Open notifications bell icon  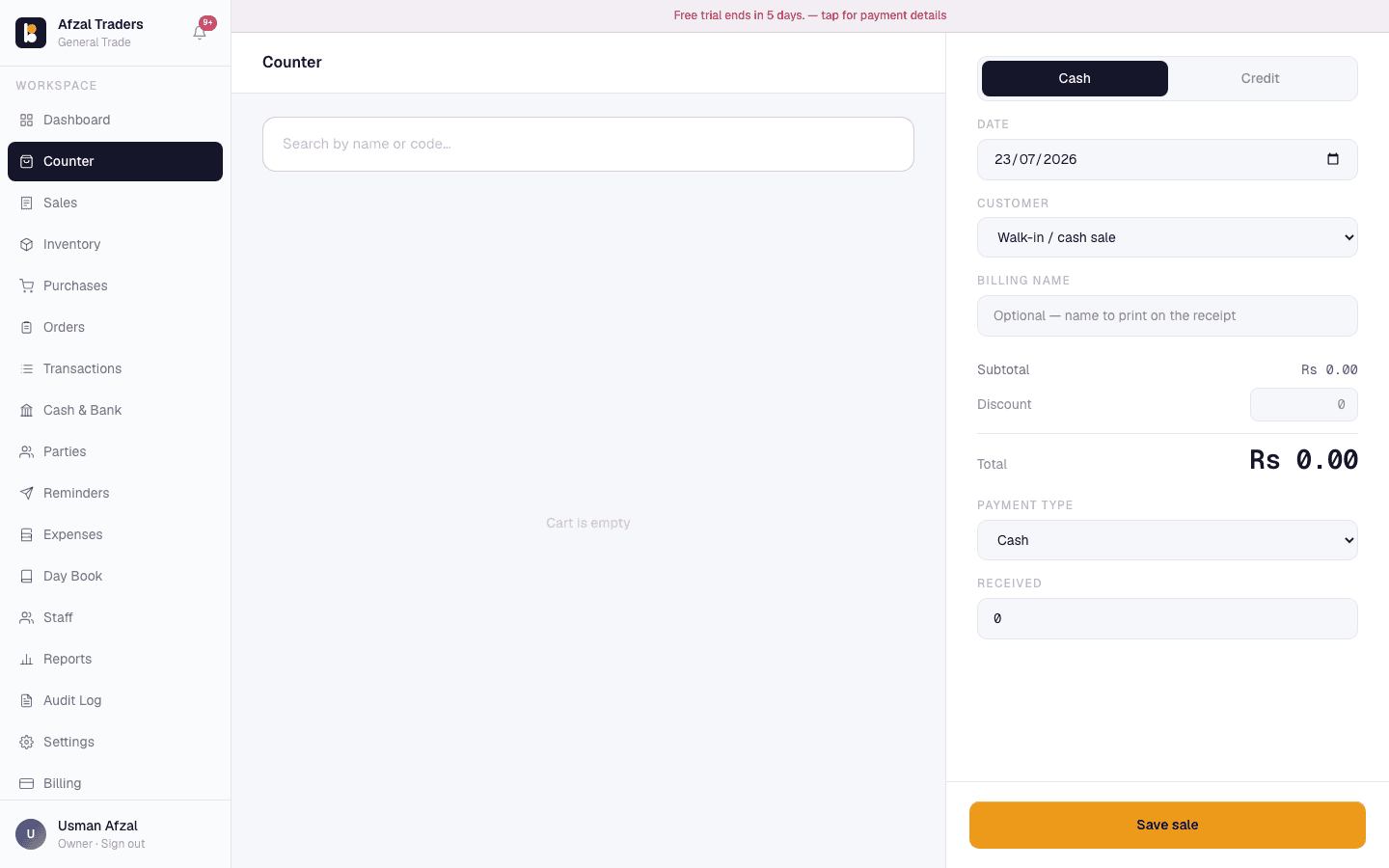200,32
